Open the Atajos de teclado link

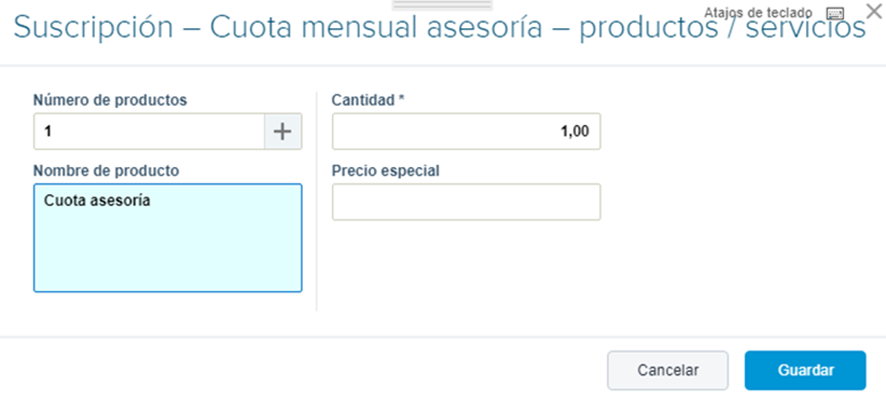click(758, 12)
